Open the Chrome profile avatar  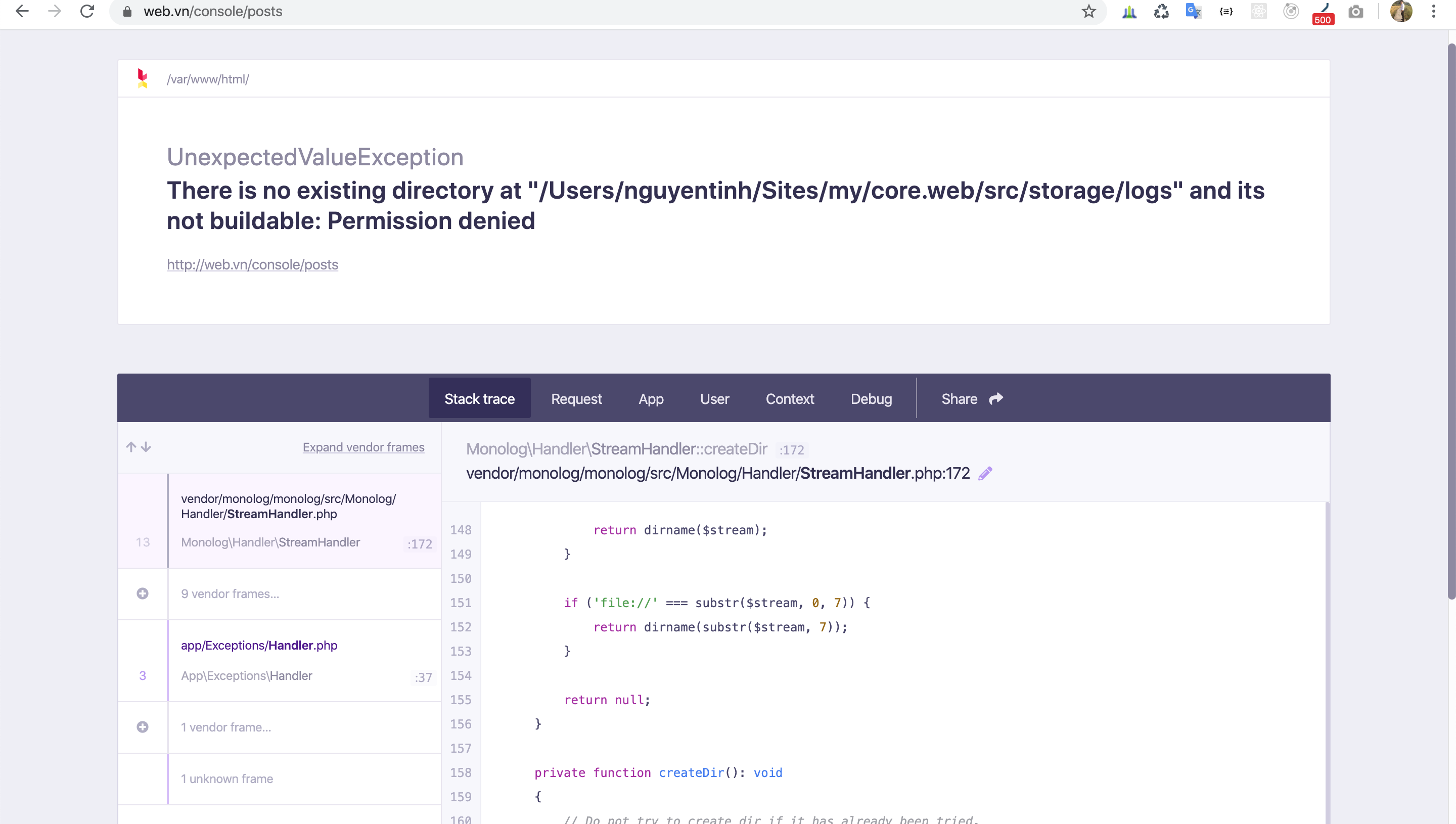click(x=1401, y=11)
